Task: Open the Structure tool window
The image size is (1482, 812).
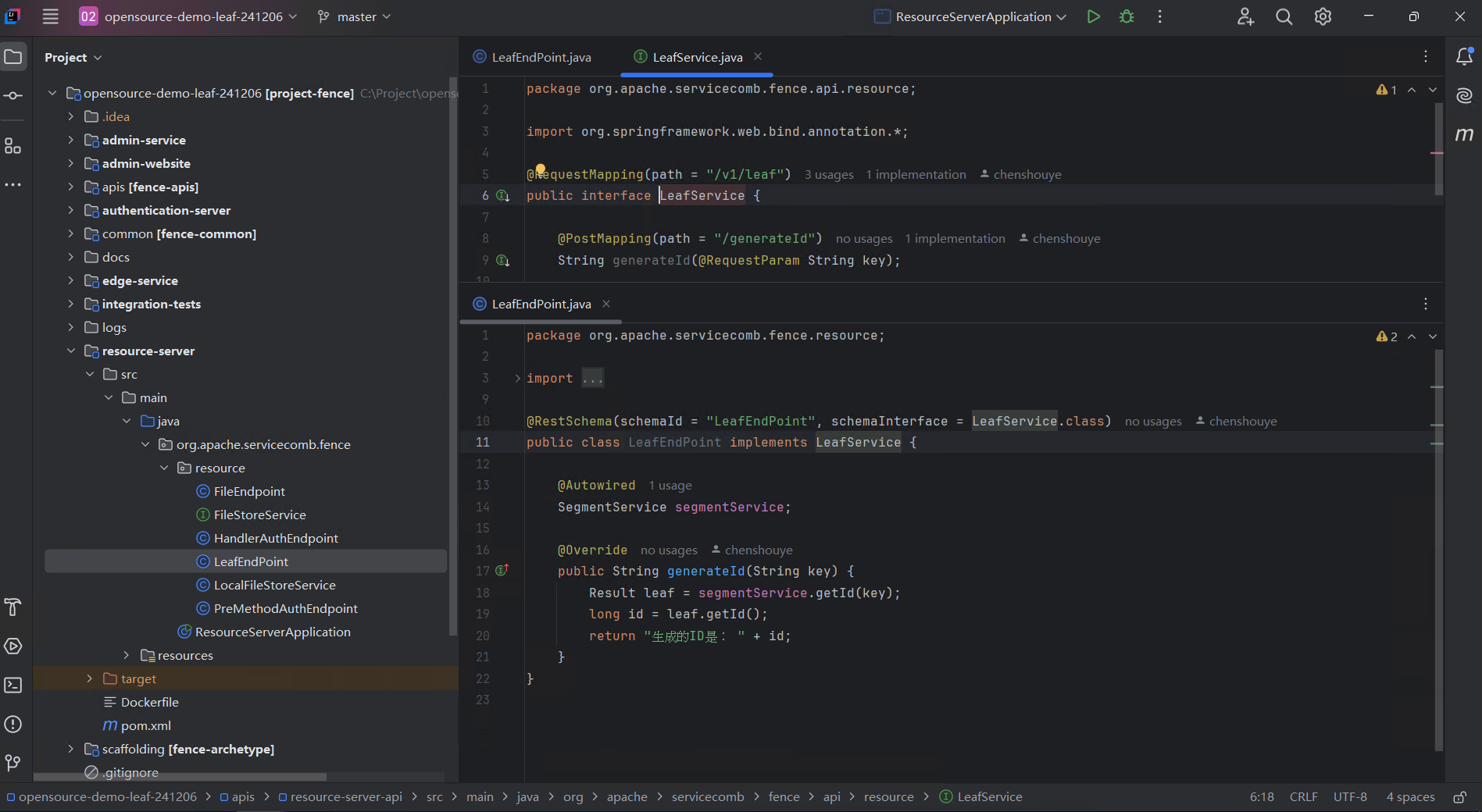Action: (x=13, y=146)
